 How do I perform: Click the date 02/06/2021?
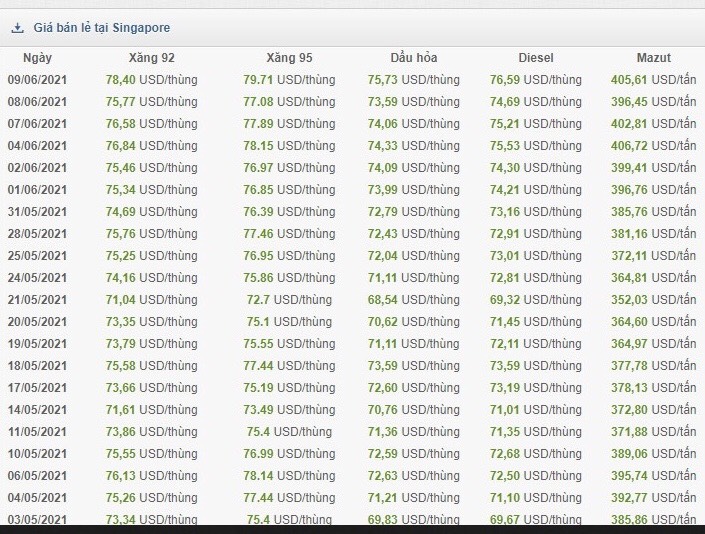[x=37, y=168]
